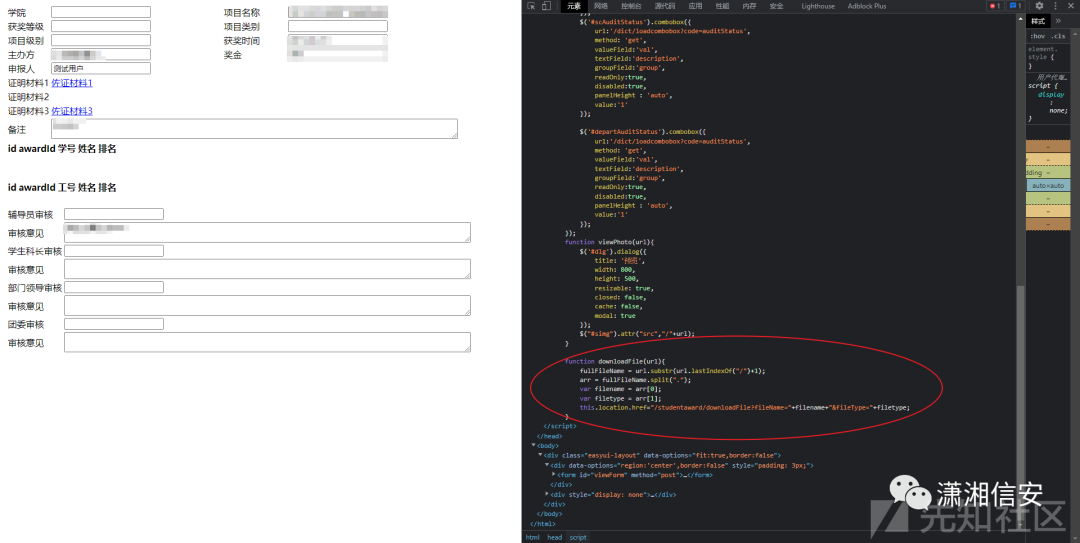Screen dimensions: 1080x543
Task: Open the 控制台 tab
Action: [x=631, y=6]
